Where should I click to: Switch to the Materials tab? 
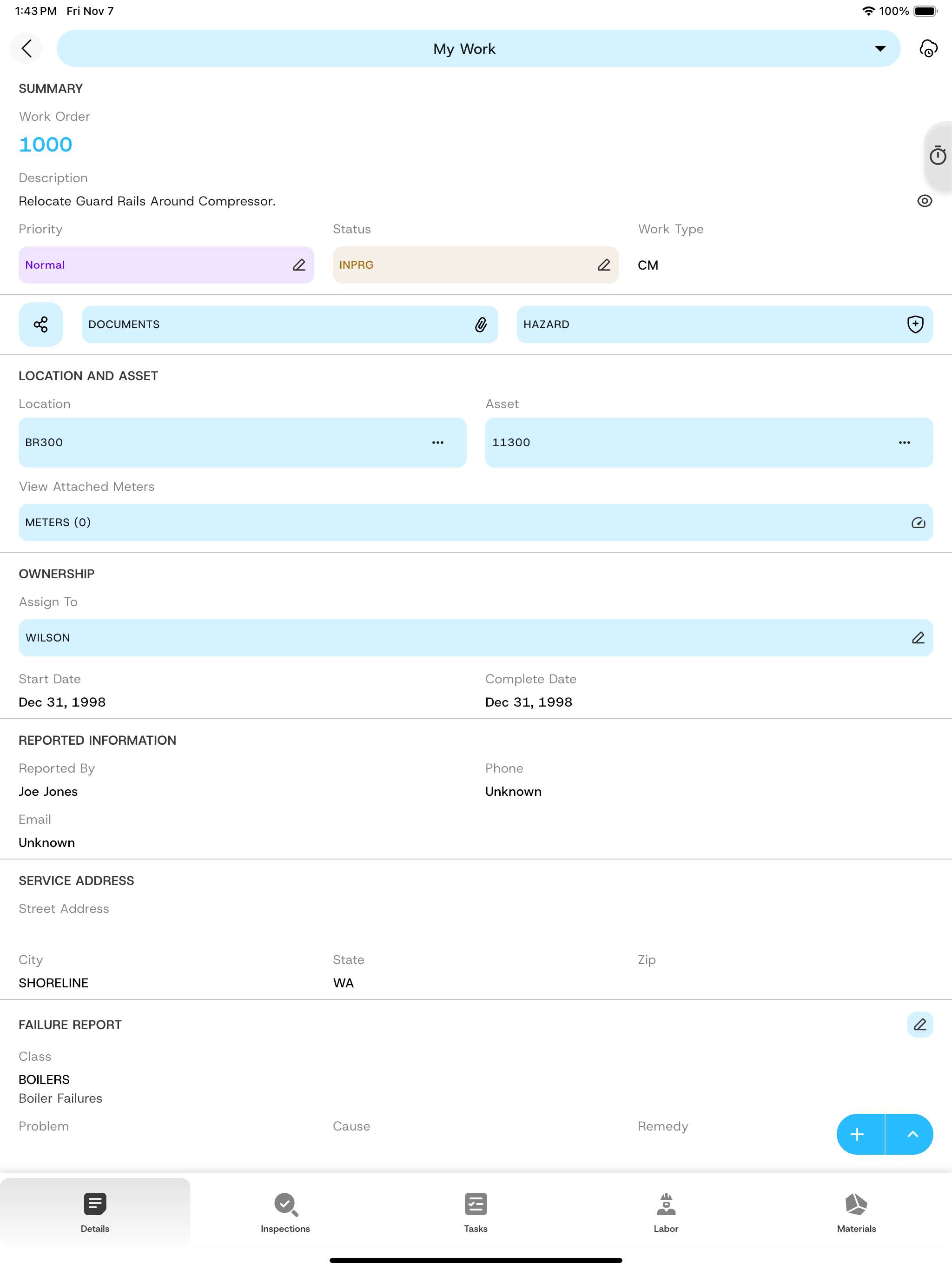click(x=856, y=1212)
